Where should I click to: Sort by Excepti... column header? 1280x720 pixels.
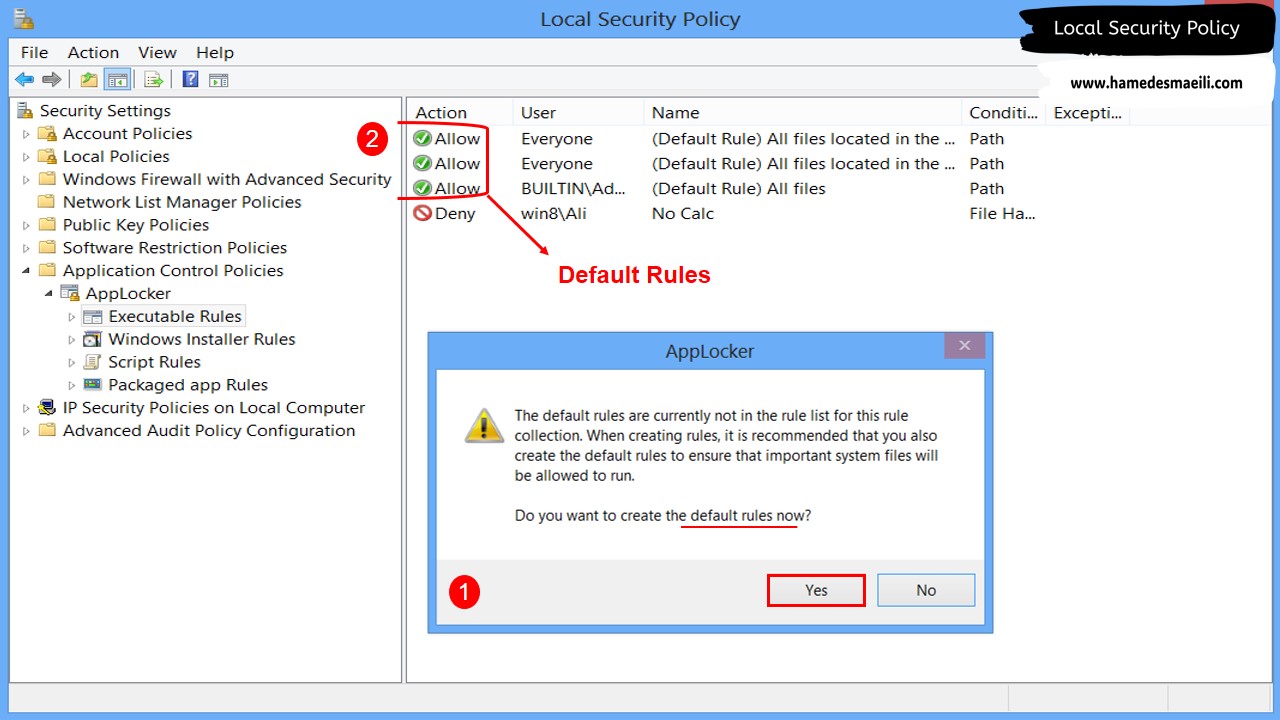(1087, 113)
